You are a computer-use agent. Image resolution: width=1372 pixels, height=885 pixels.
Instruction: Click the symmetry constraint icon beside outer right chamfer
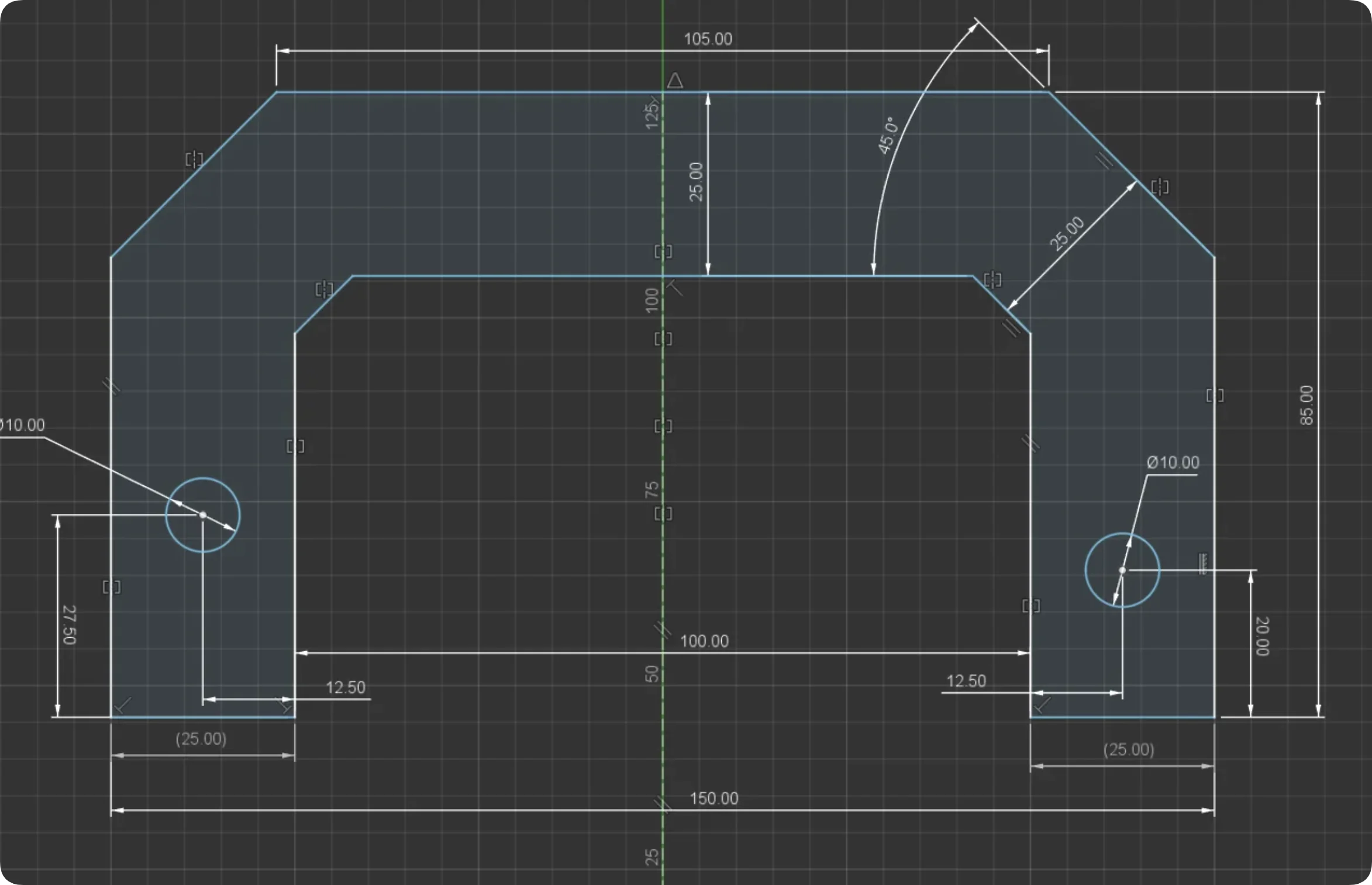click(1160, 186)
